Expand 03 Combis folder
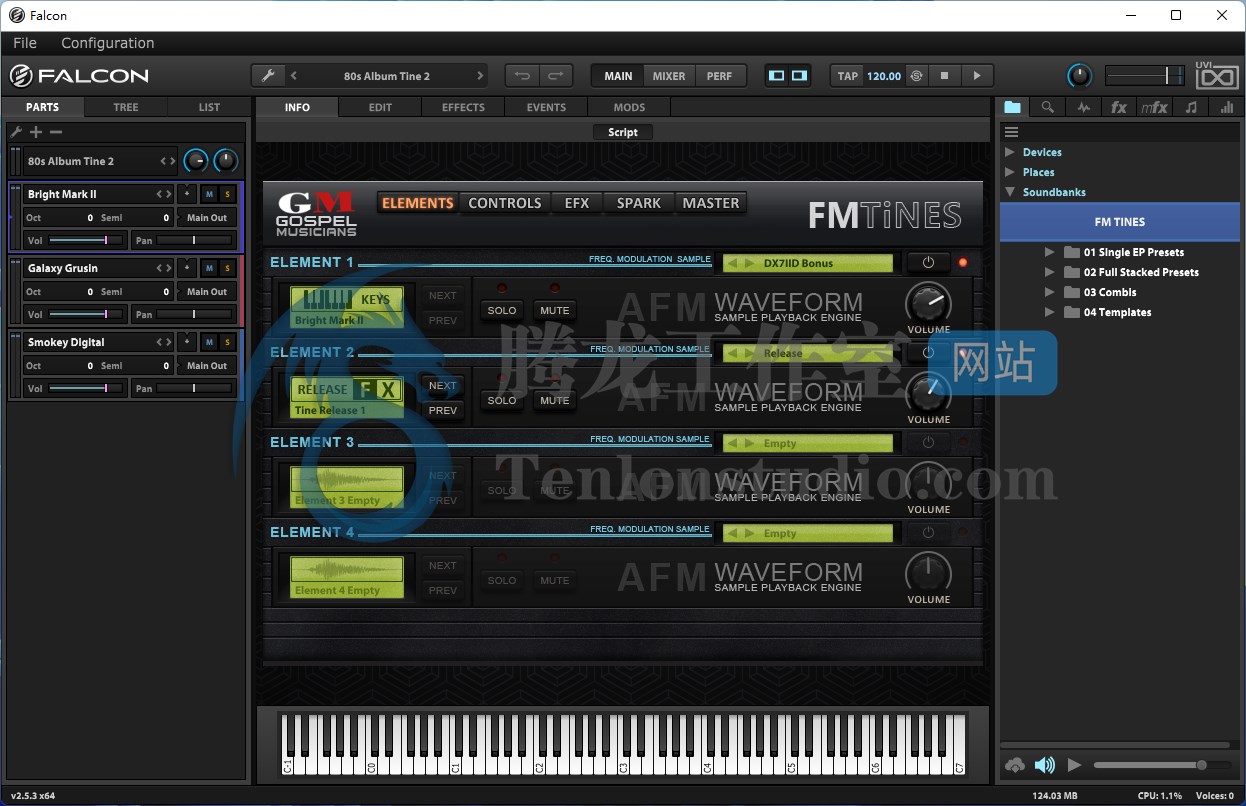Image resolution: width=1246 pixels, height=806 pixels. point(1049,292)
